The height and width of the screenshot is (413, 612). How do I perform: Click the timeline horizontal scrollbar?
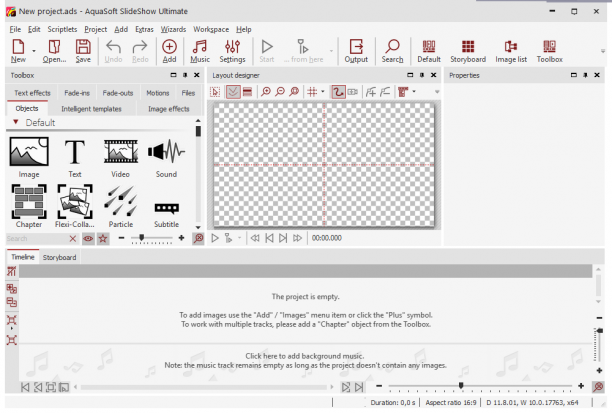point(203,387)
